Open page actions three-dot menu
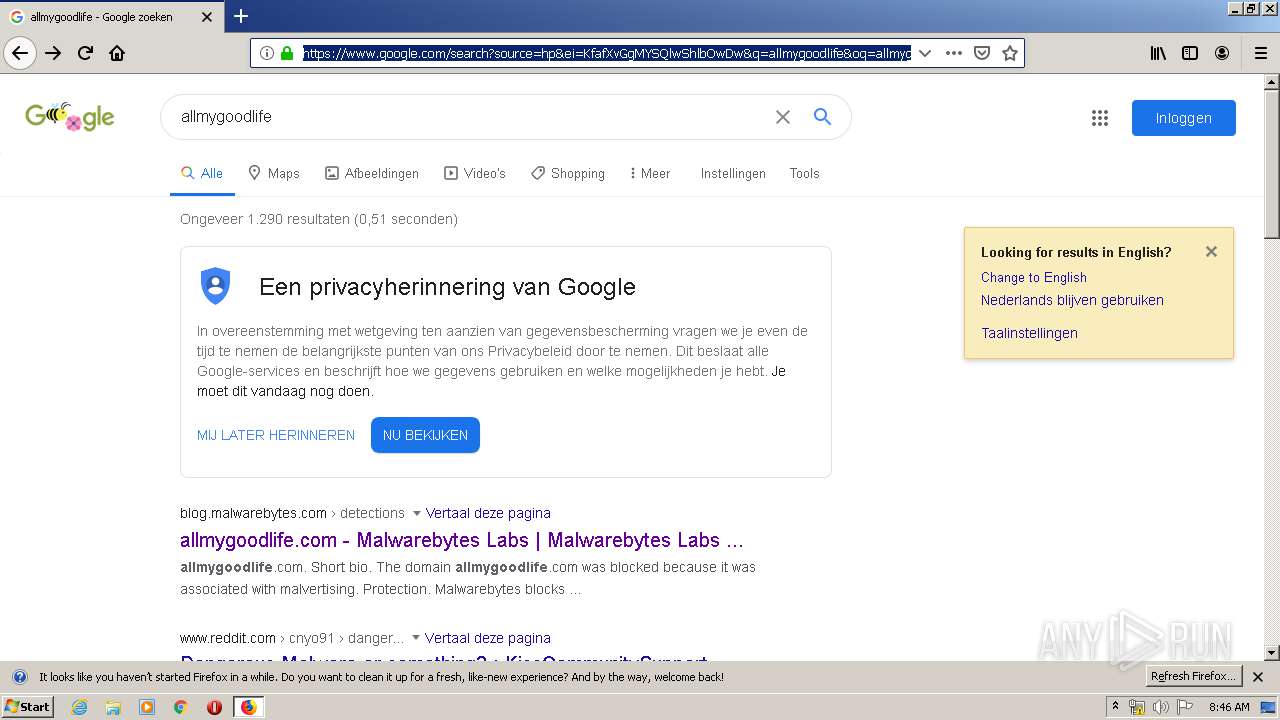 [x=954, y=53]
